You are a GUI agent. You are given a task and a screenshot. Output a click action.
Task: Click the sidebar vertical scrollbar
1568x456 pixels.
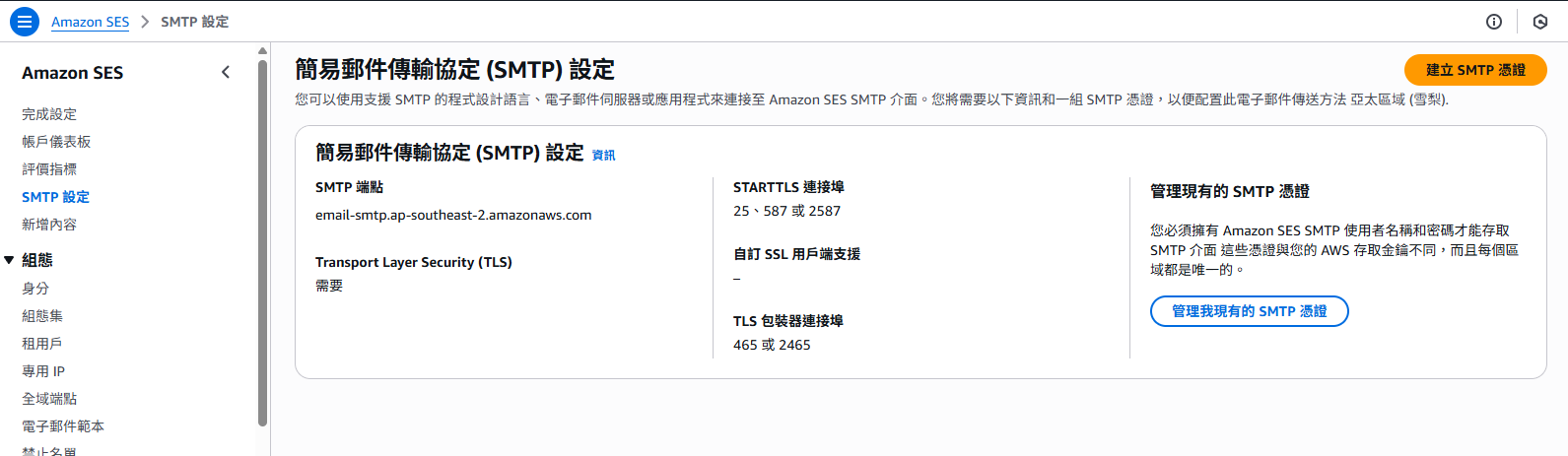point(262,246)
